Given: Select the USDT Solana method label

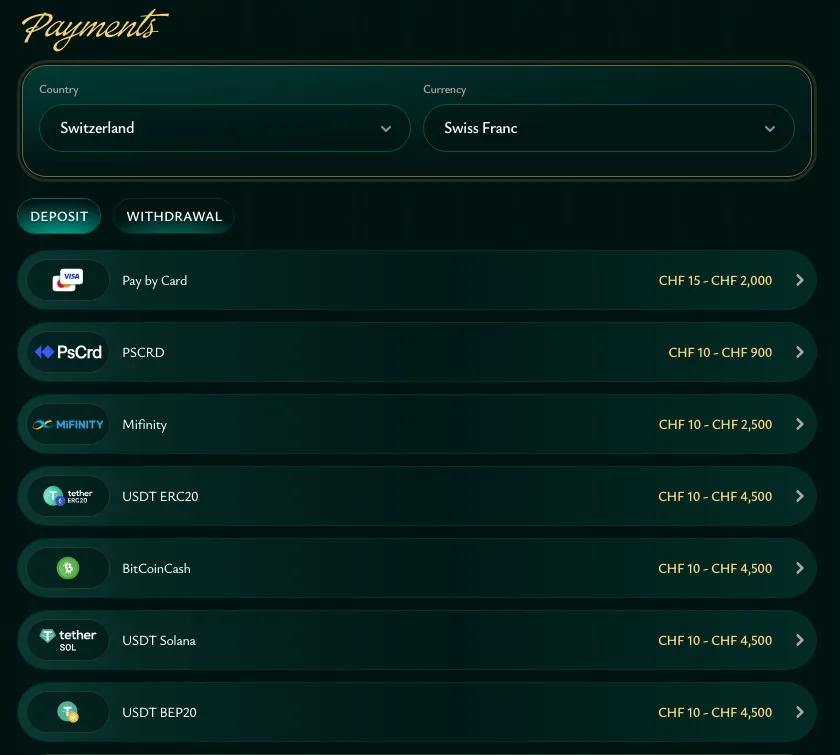Looking at the screenshot, I should click(x=159, y=640).
